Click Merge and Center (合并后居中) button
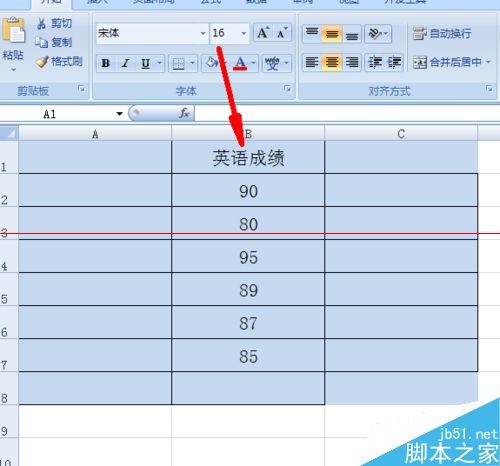Image resolution: width=500 pixels, height=466 pixels. [447, 62]
